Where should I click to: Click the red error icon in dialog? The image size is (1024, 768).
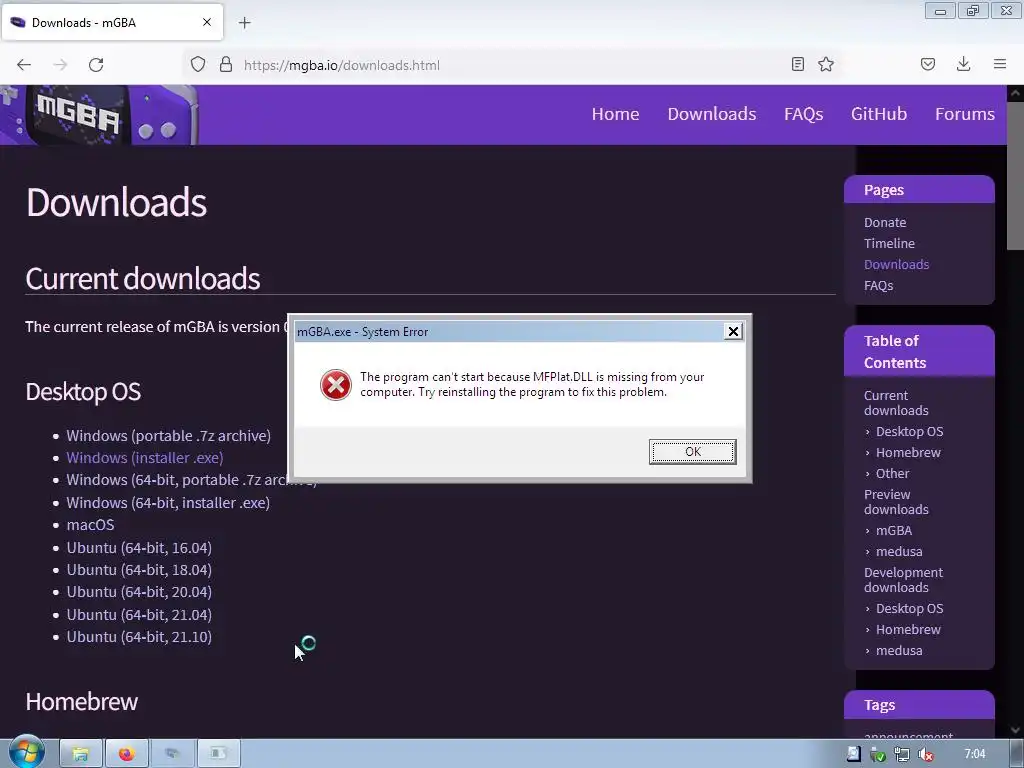336,385
